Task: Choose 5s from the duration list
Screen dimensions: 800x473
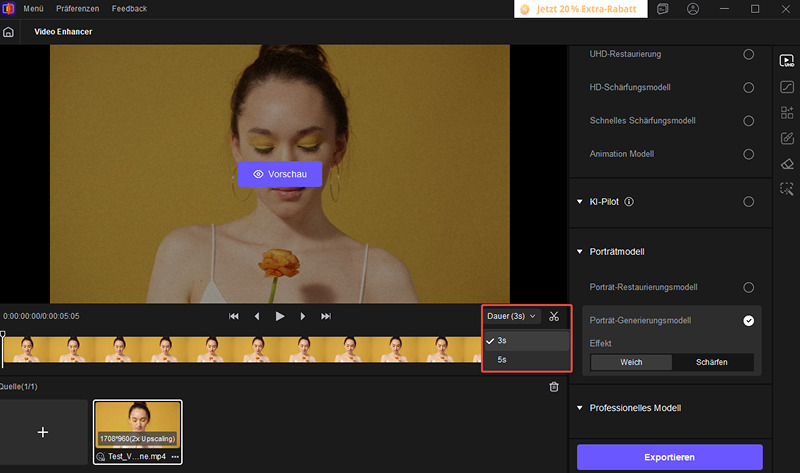Action: pos(502,359)
